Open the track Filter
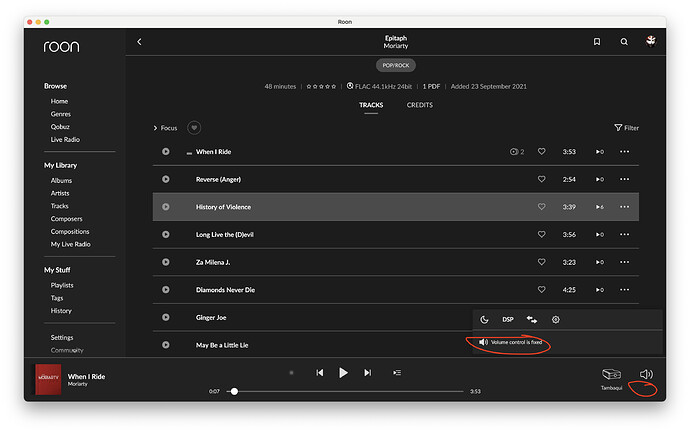Image resolution: width=690 pixels, height=432 pixels. (x=626, y=128)
